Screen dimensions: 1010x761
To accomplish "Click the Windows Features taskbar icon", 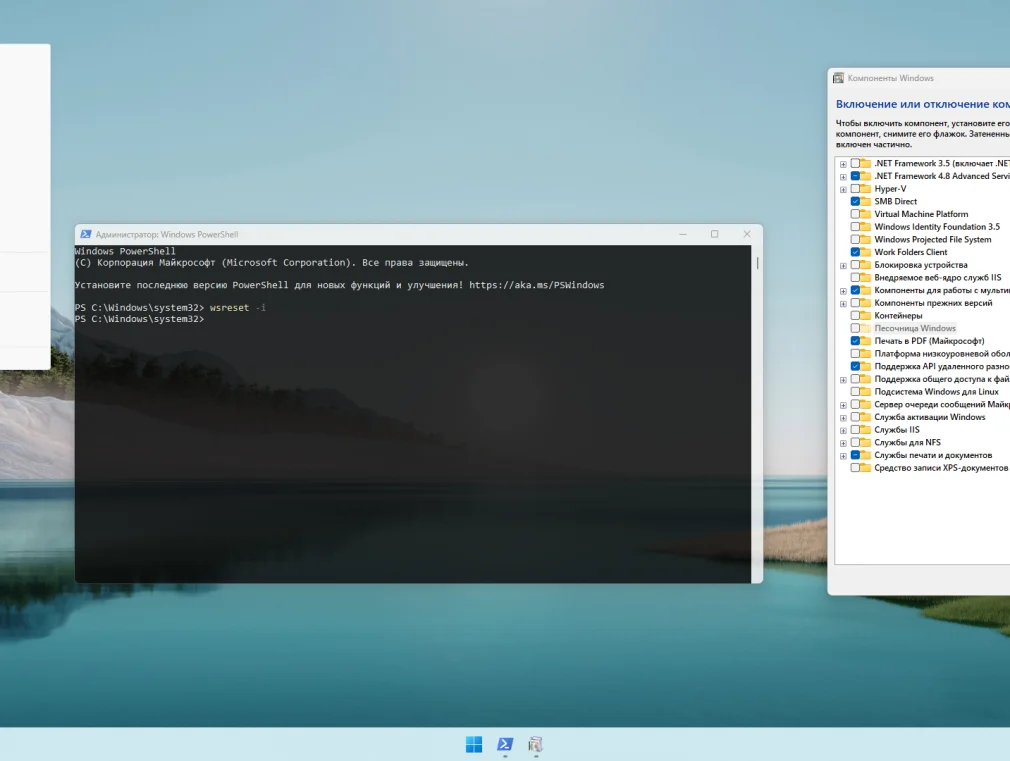I will (536, 744).
